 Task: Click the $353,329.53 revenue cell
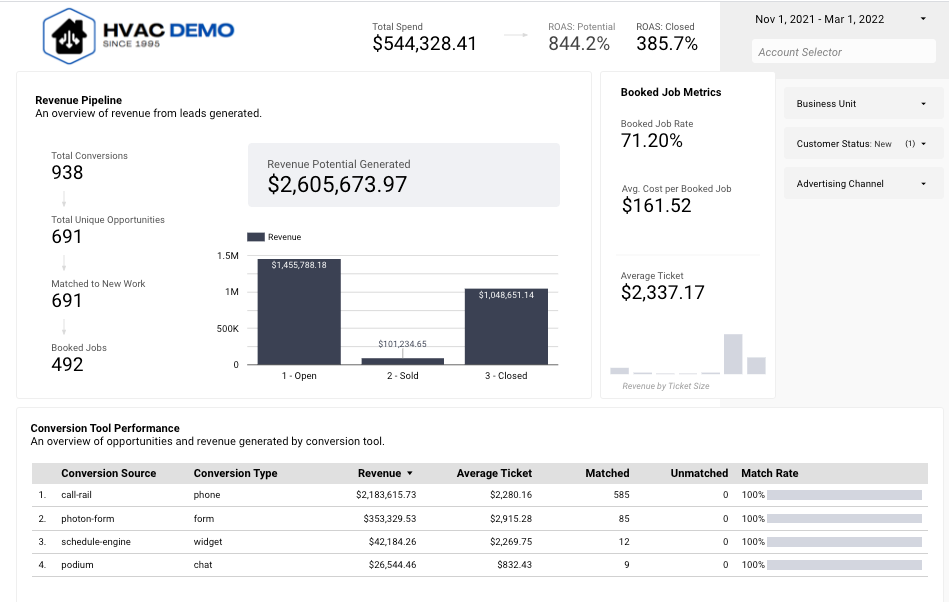click(x=390, y=519)
